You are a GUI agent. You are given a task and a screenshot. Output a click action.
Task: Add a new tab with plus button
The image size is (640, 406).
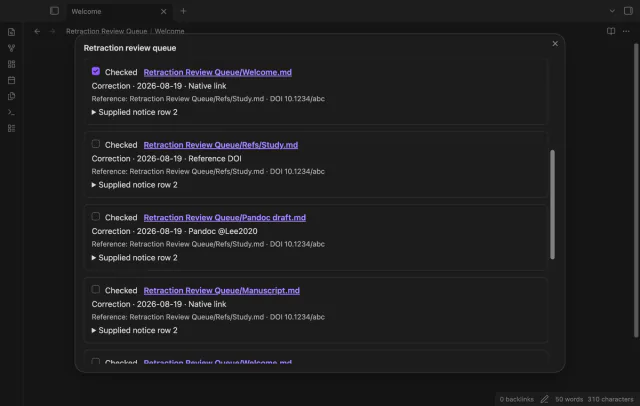[183, 11]
